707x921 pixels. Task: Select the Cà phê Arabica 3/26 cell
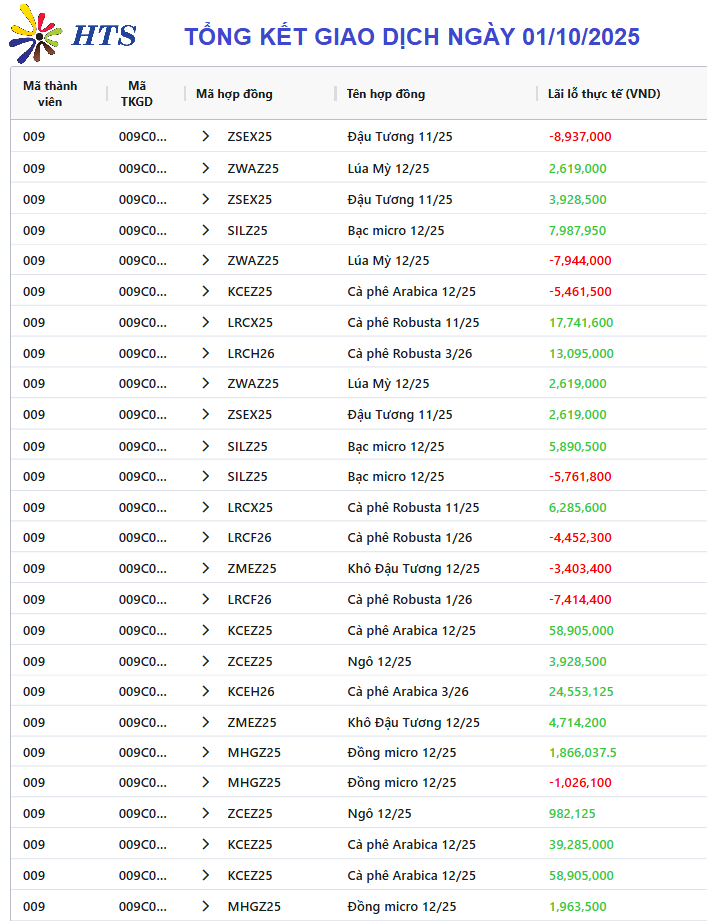pyautogui.click(x=408, y=691)
